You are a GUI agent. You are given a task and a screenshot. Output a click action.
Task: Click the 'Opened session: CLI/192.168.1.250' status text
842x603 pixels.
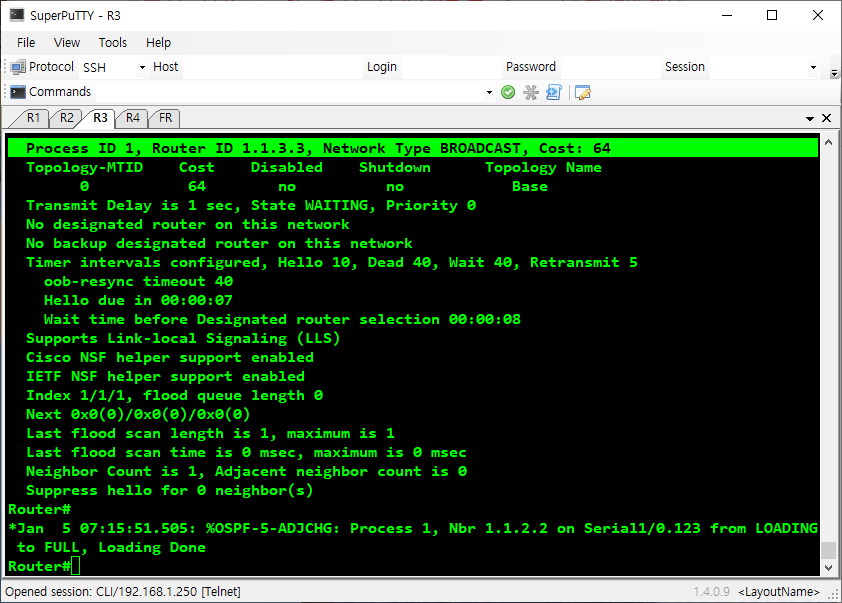coord(123,592)
